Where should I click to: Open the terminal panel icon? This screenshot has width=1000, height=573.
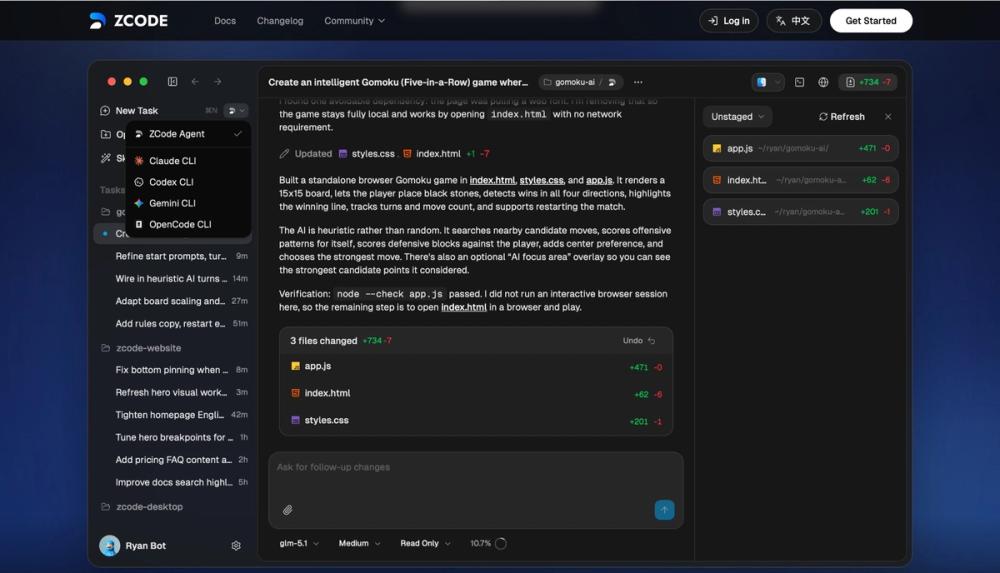pos(799,82)
